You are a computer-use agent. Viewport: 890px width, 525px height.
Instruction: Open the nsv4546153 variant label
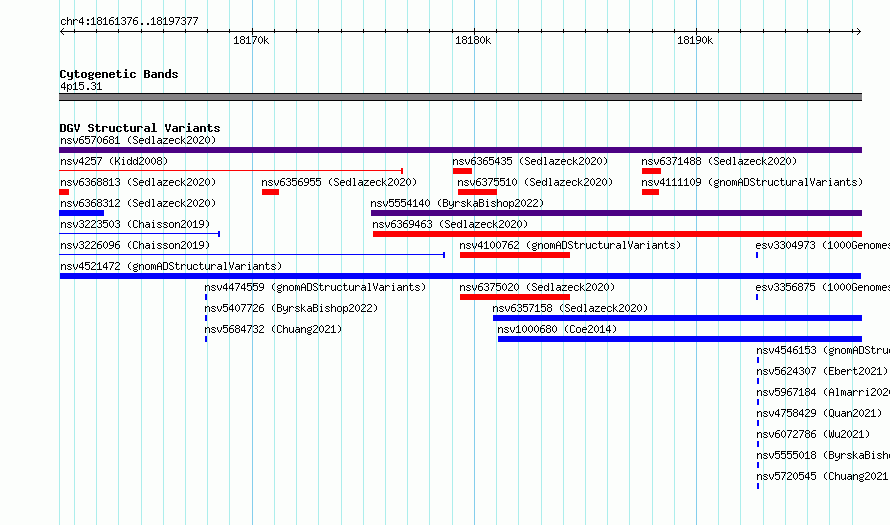823,350
